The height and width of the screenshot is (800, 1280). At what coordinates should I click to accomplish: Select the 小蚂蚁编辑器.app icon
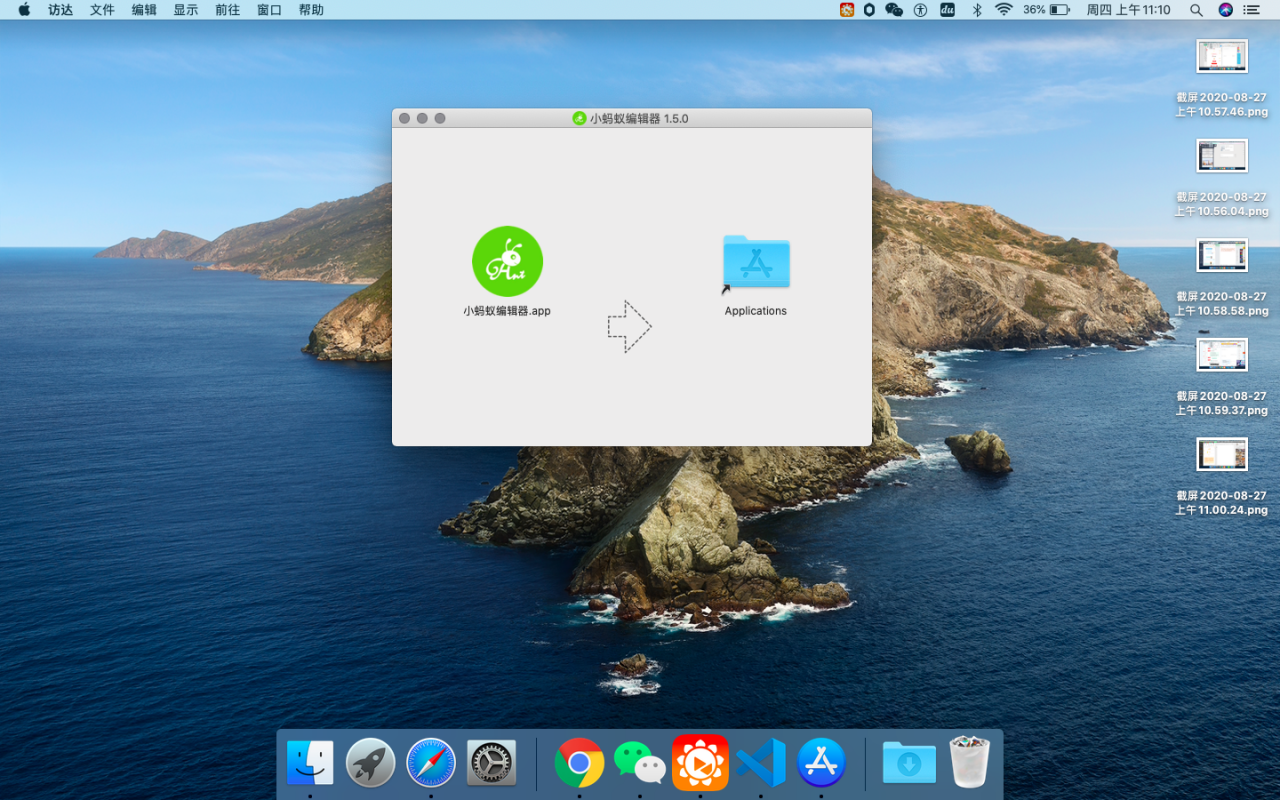click(x=507, y=261)
